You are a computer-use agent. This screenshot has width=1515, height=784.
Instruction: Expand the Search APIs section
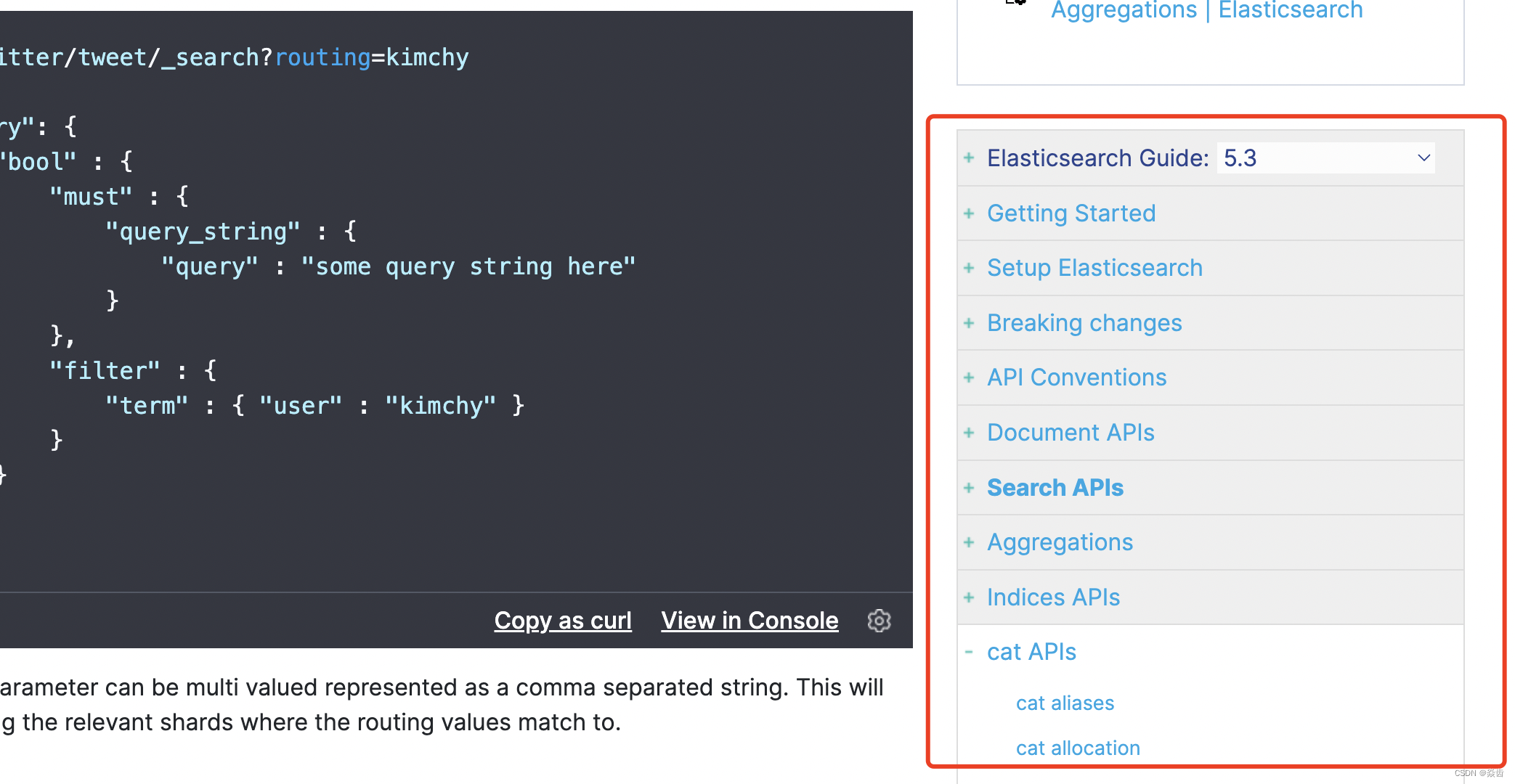point(970,487)
